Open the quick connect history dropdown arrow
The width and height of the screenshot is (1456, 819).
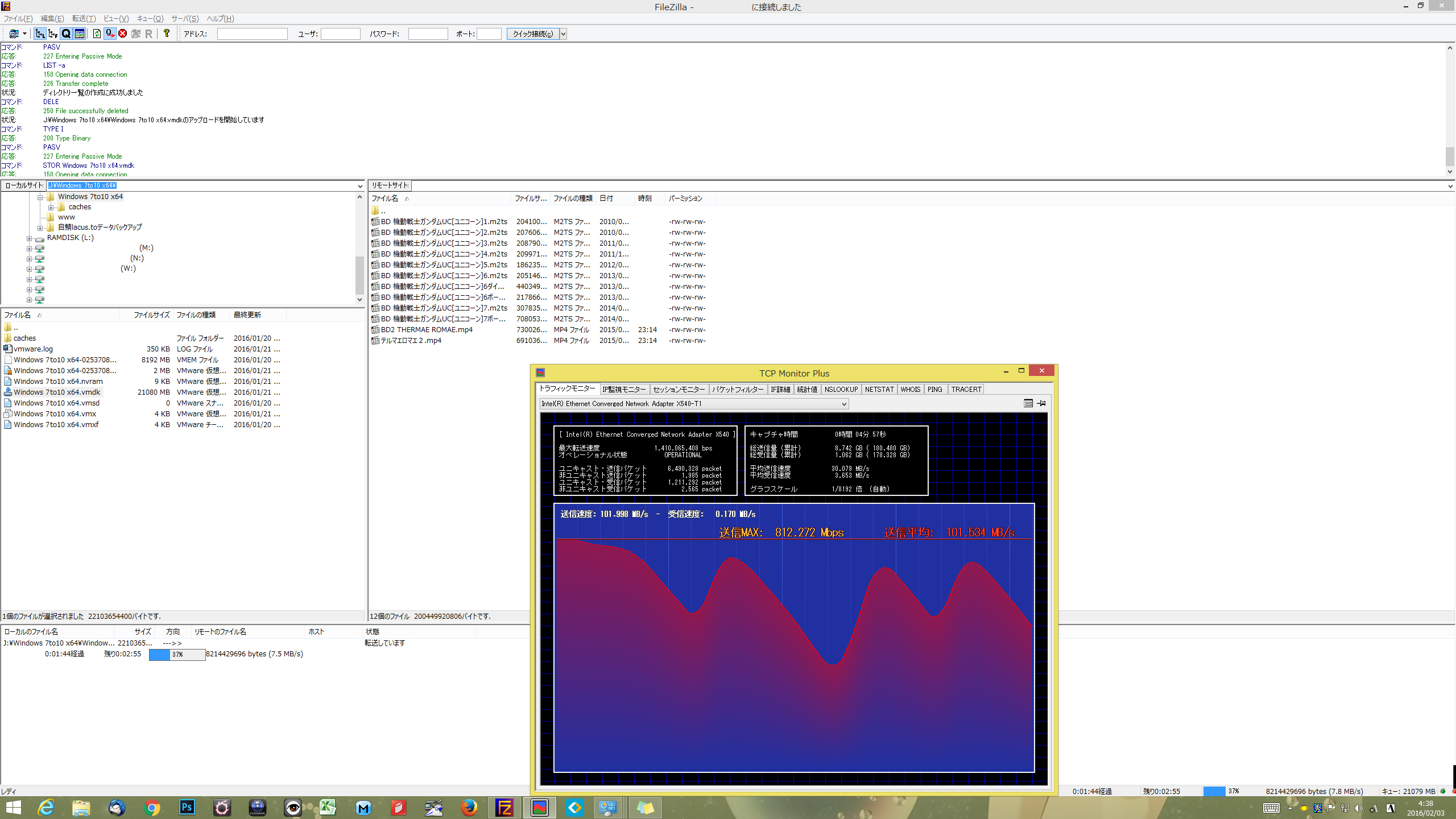click(x=563, y=34)
